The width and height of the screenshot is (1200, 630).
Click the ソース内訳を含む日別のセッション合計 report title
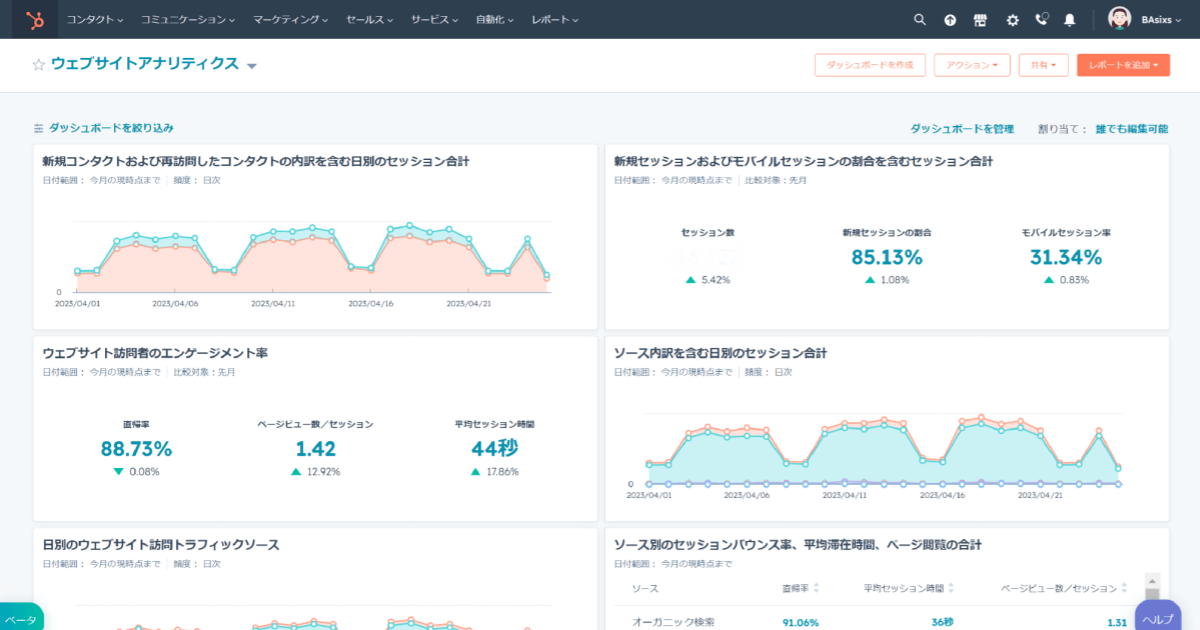pos(720,353)
